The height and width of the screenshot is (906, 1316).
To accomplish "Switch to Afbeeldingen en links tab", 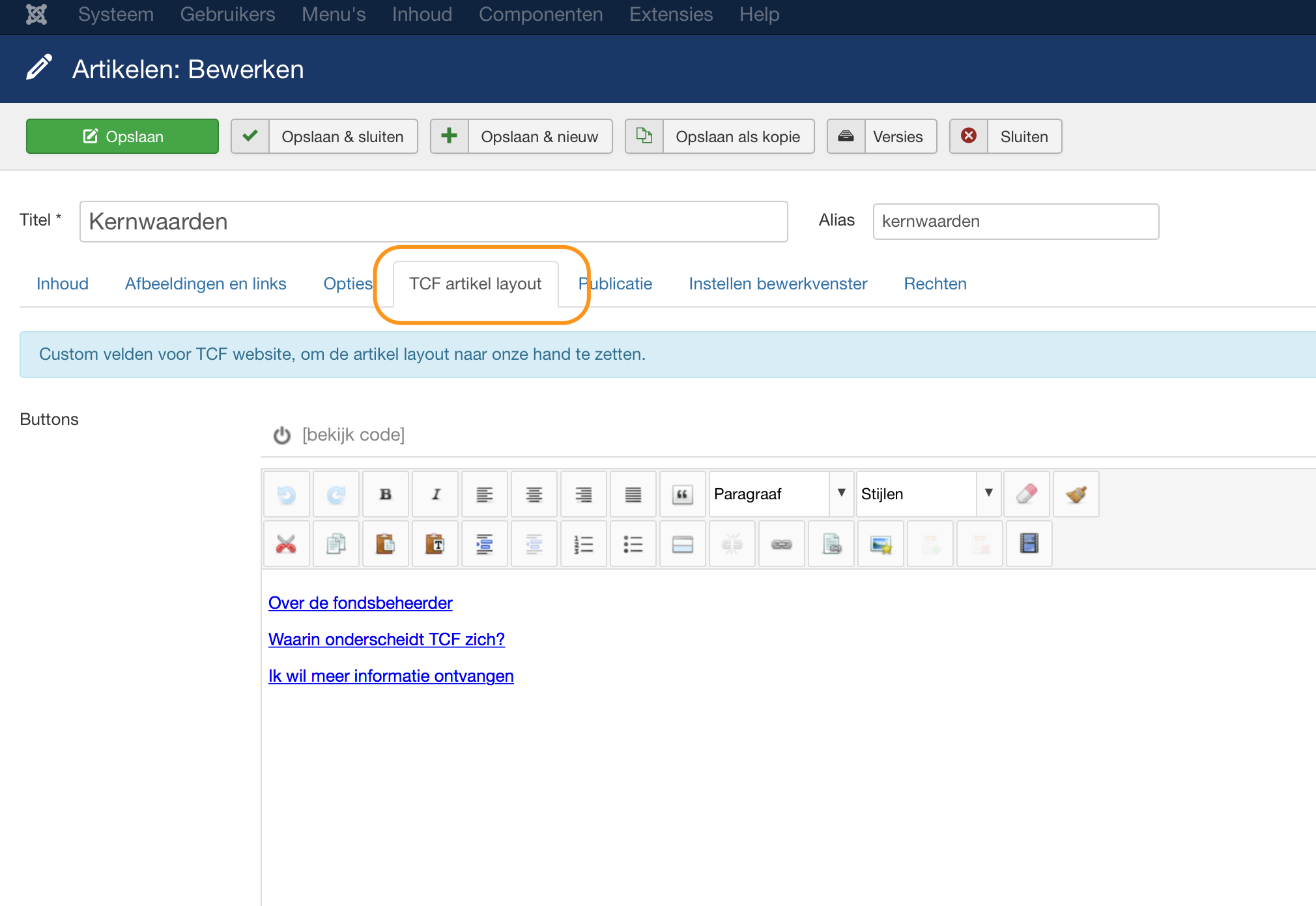I will pyautogui.click(x=206, y=284).
